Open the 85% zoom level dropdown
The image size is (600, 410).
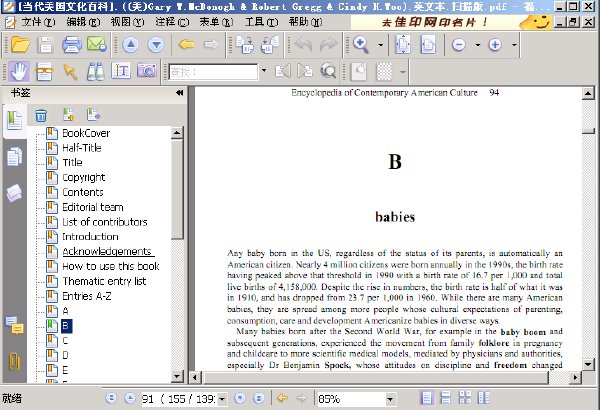[x=390, y=399]
